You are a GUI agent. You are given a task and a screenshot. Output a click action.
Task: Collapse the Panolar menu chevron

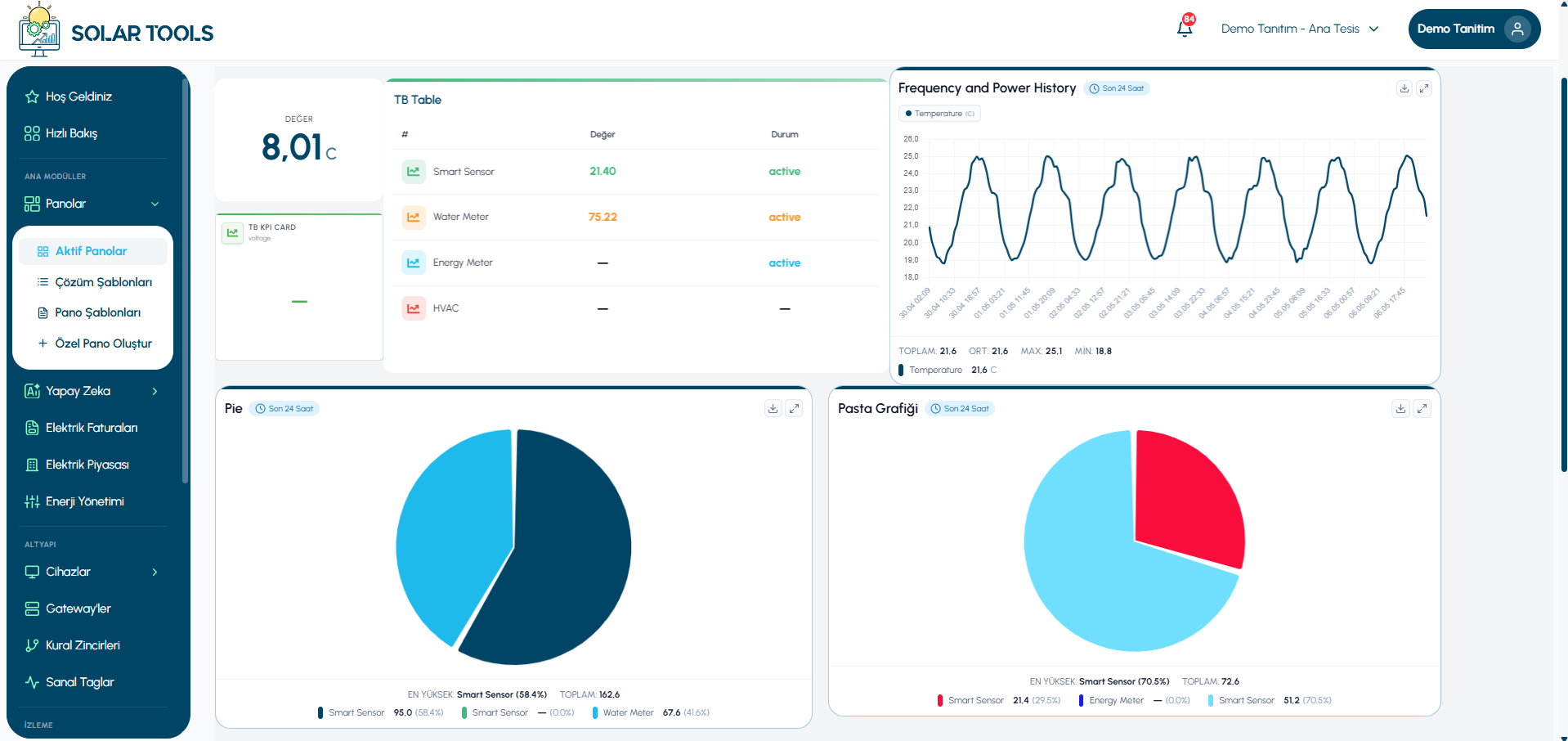[155, 204]
